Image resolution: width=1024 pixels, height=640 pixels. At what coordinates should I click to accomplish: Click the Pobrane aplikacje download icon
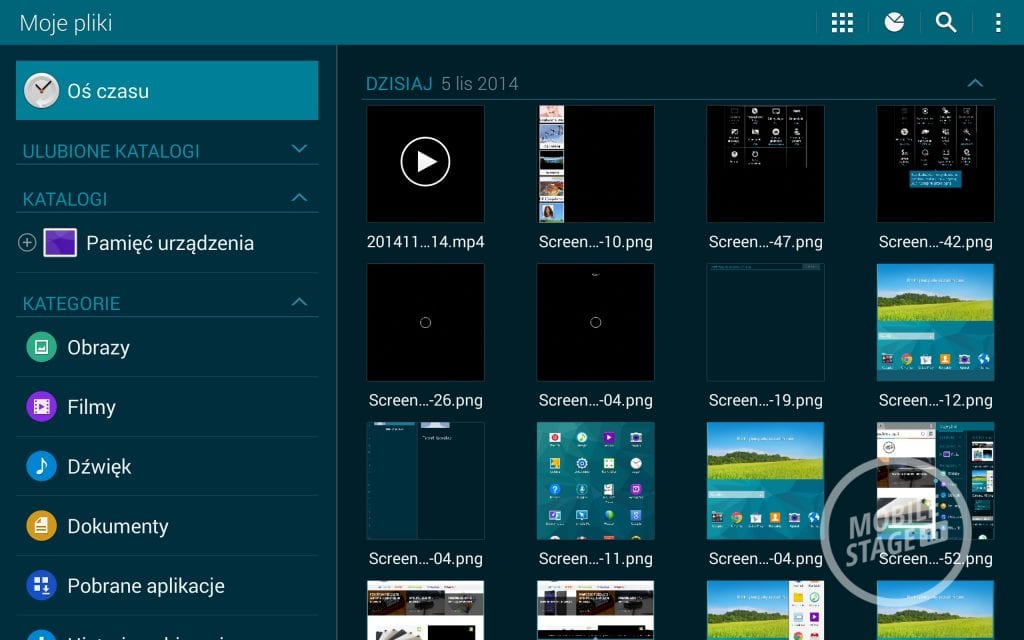coord(41,586)
